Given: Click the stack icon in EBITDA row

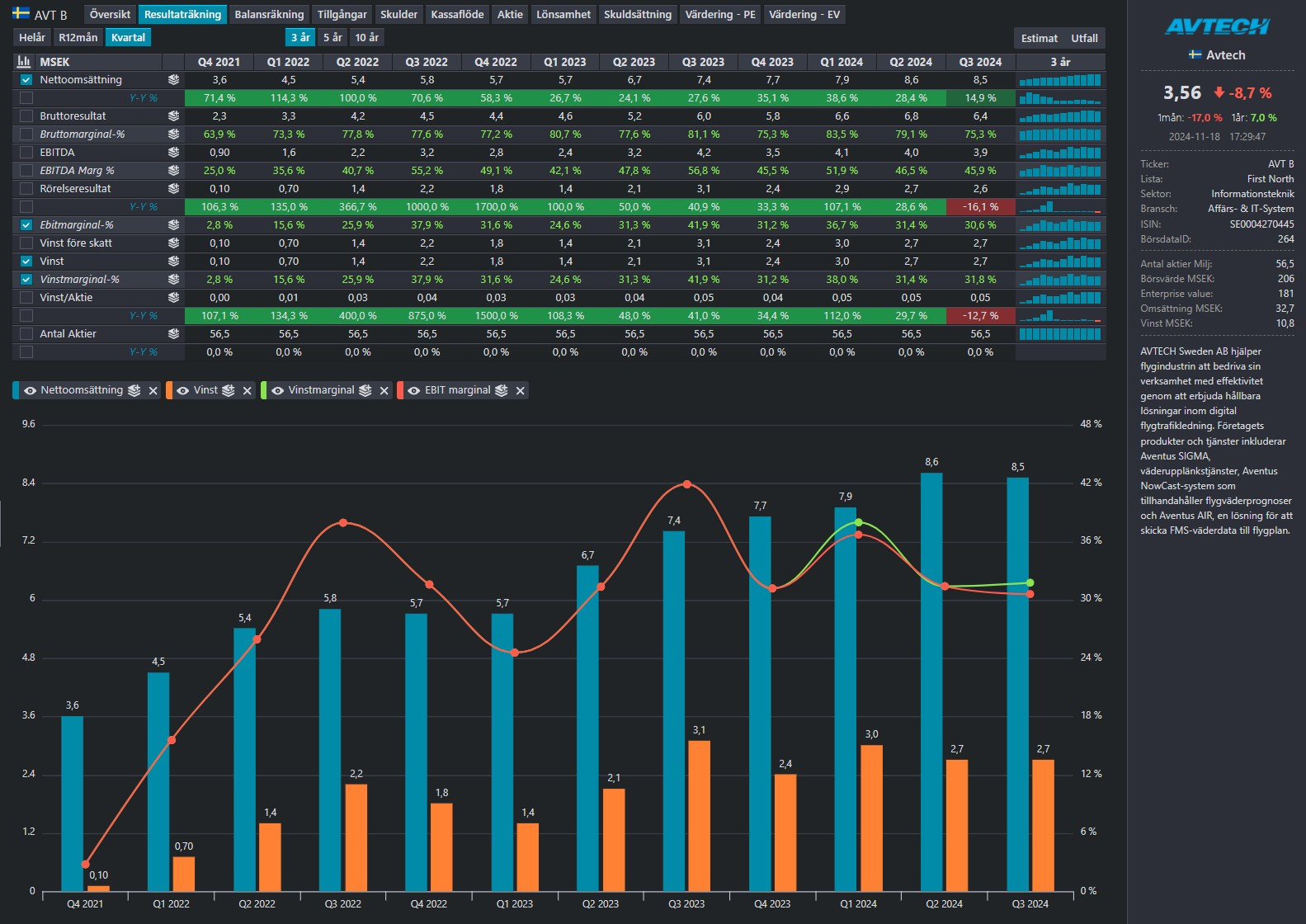Looking at the screenshot, I should click(x=173, y=153).
